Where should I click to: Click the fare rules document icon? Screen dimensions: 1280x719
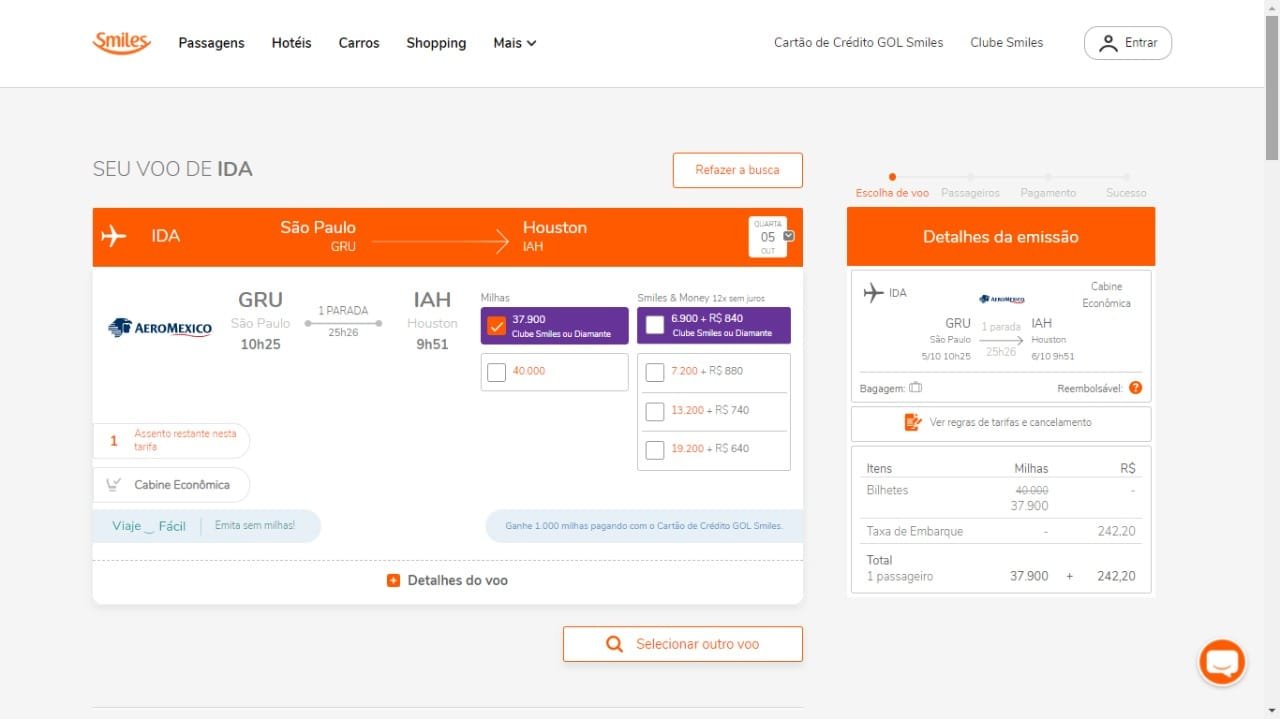click(912, 422)
